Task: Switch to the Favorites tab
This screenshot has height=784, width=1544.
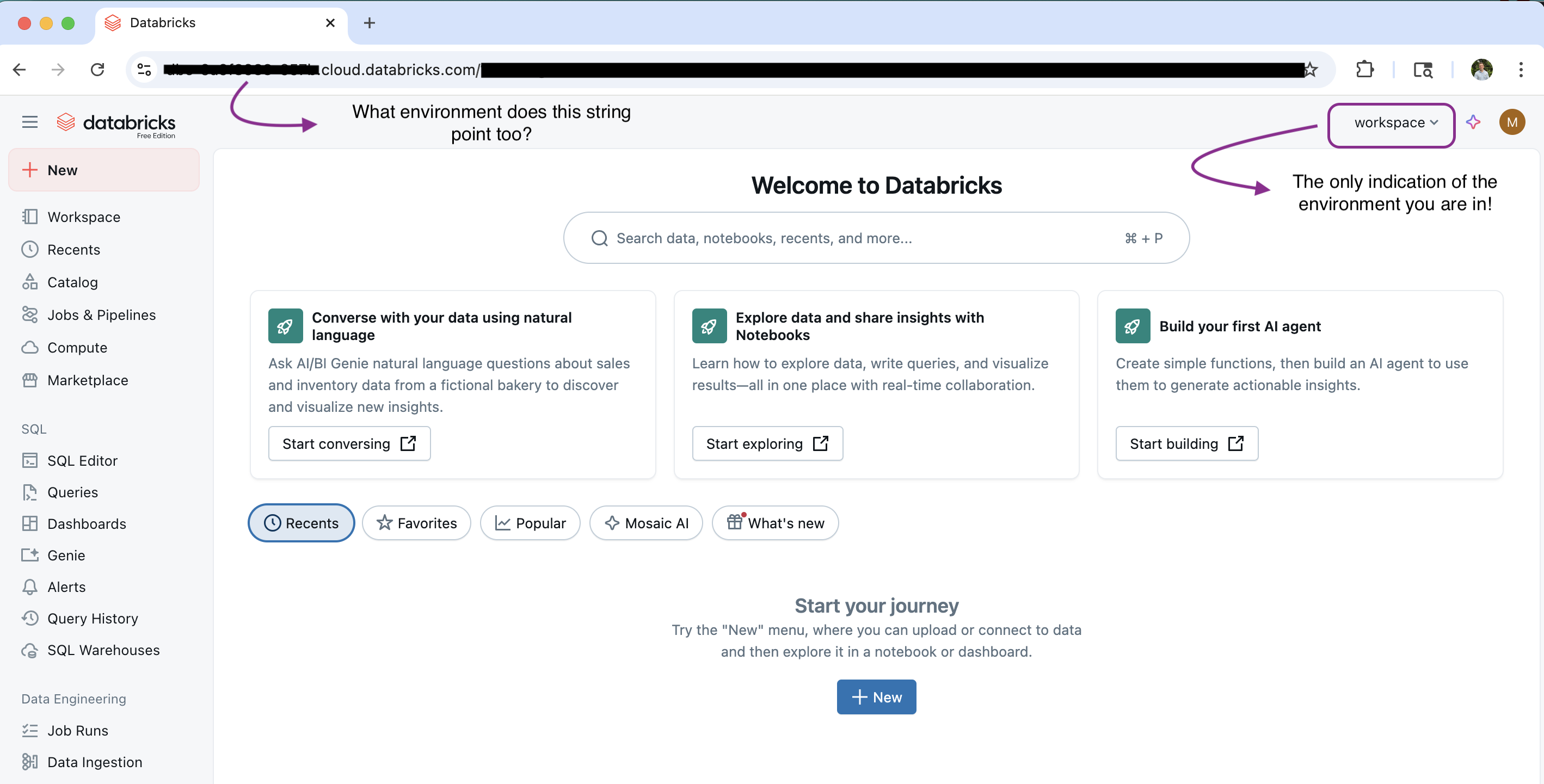Action: (416, 523)
